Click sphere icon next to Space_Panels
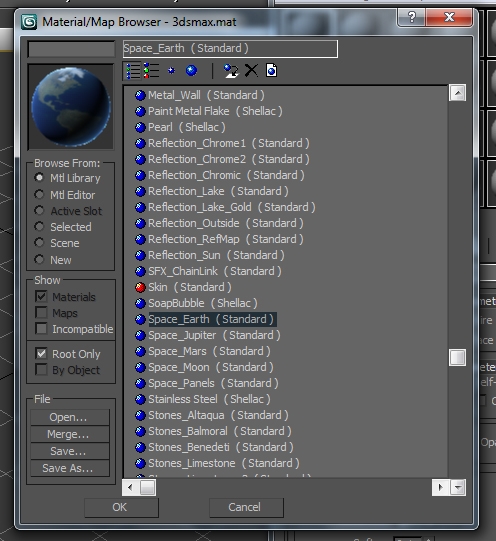The image size is (496, 541). [140, 384]
